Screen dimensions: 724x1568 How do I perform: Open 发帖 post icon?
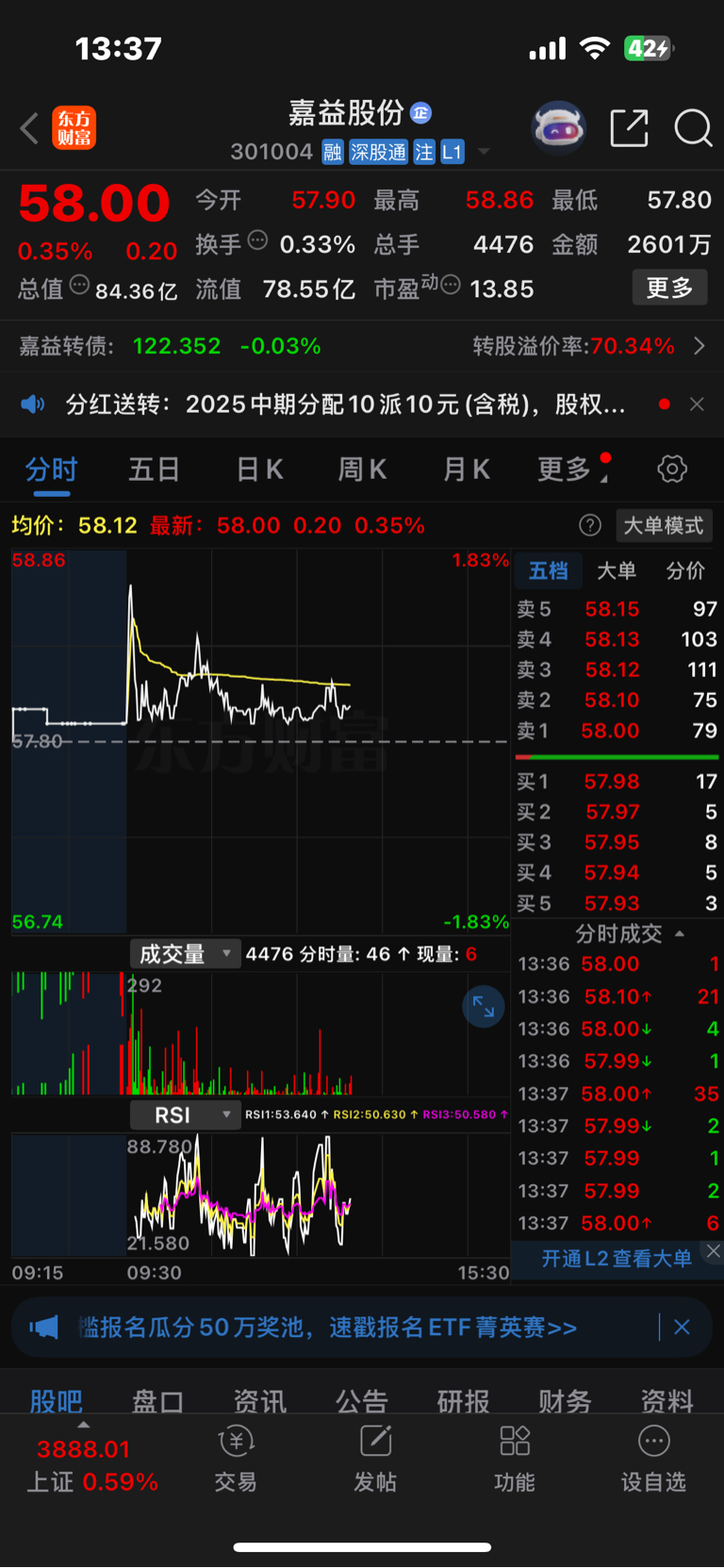click(x=375, y=1459)
